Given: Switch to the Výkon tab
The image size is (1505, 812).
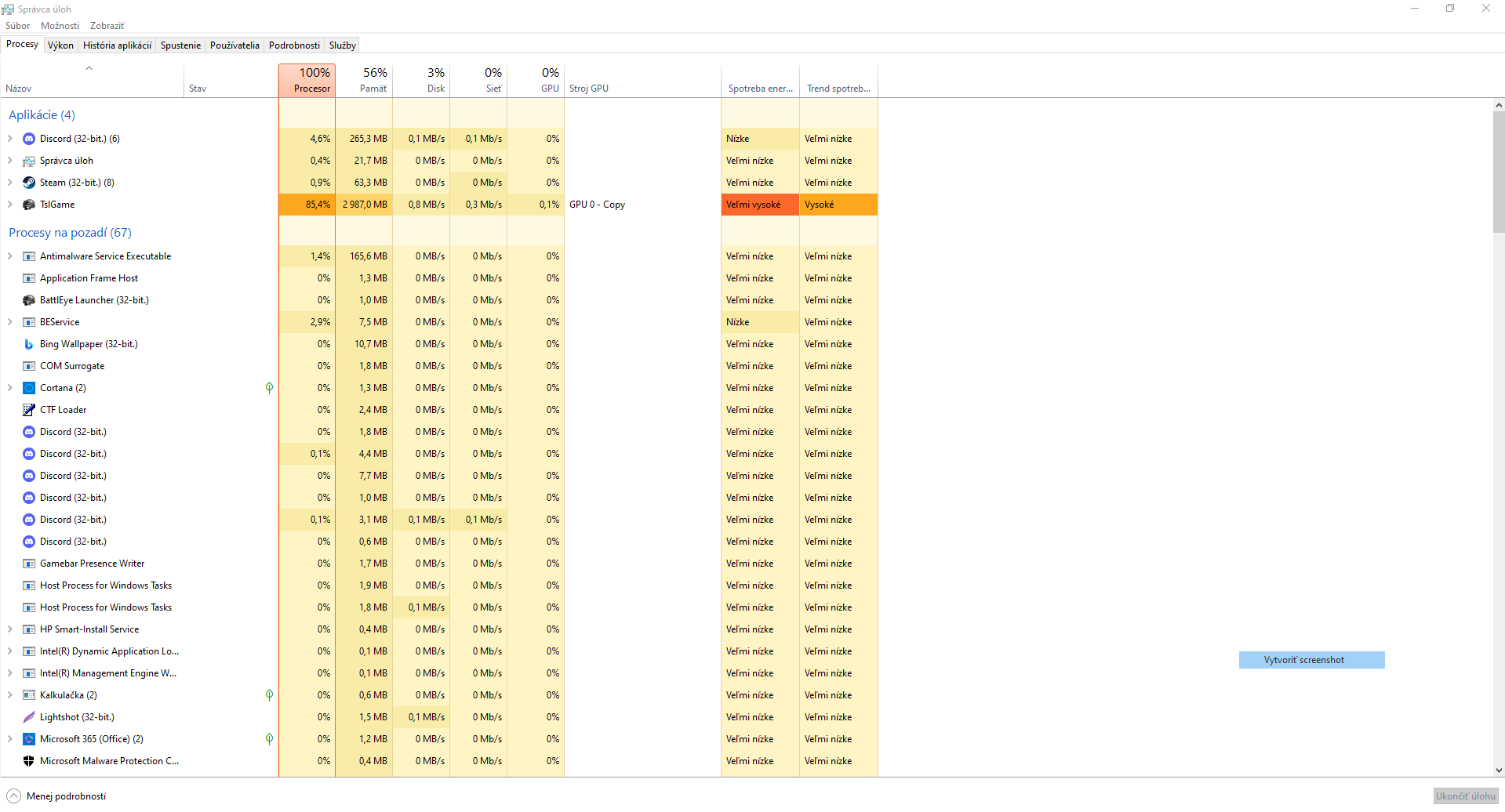Looking at the screenshot, I should pos(60,45).
